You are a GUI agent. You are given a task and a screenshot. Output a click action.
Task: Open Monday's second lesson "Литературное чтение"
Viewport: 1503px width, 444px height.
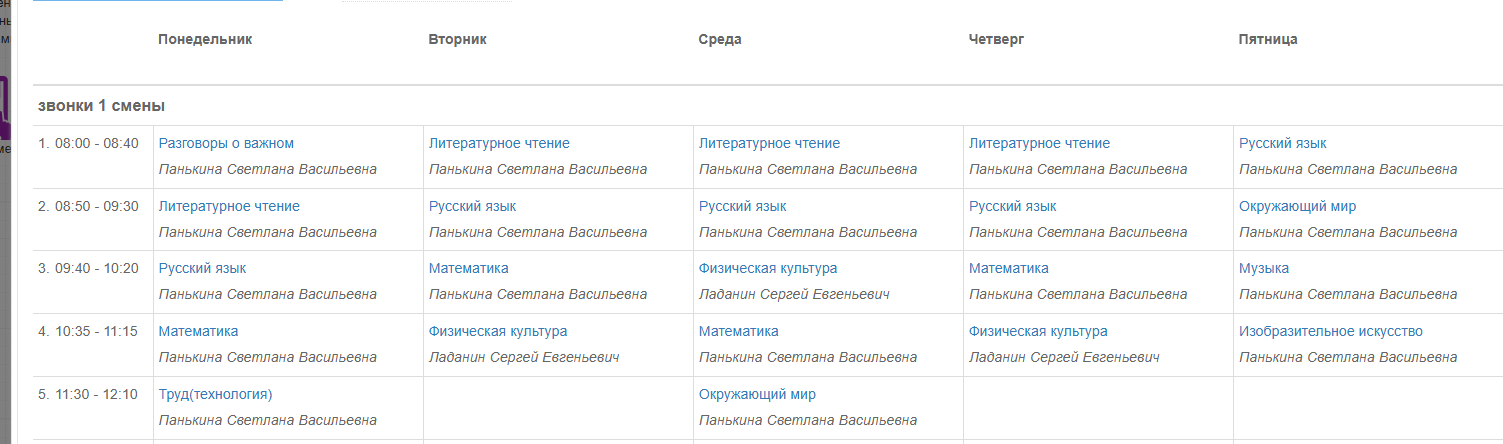[229, 206]
